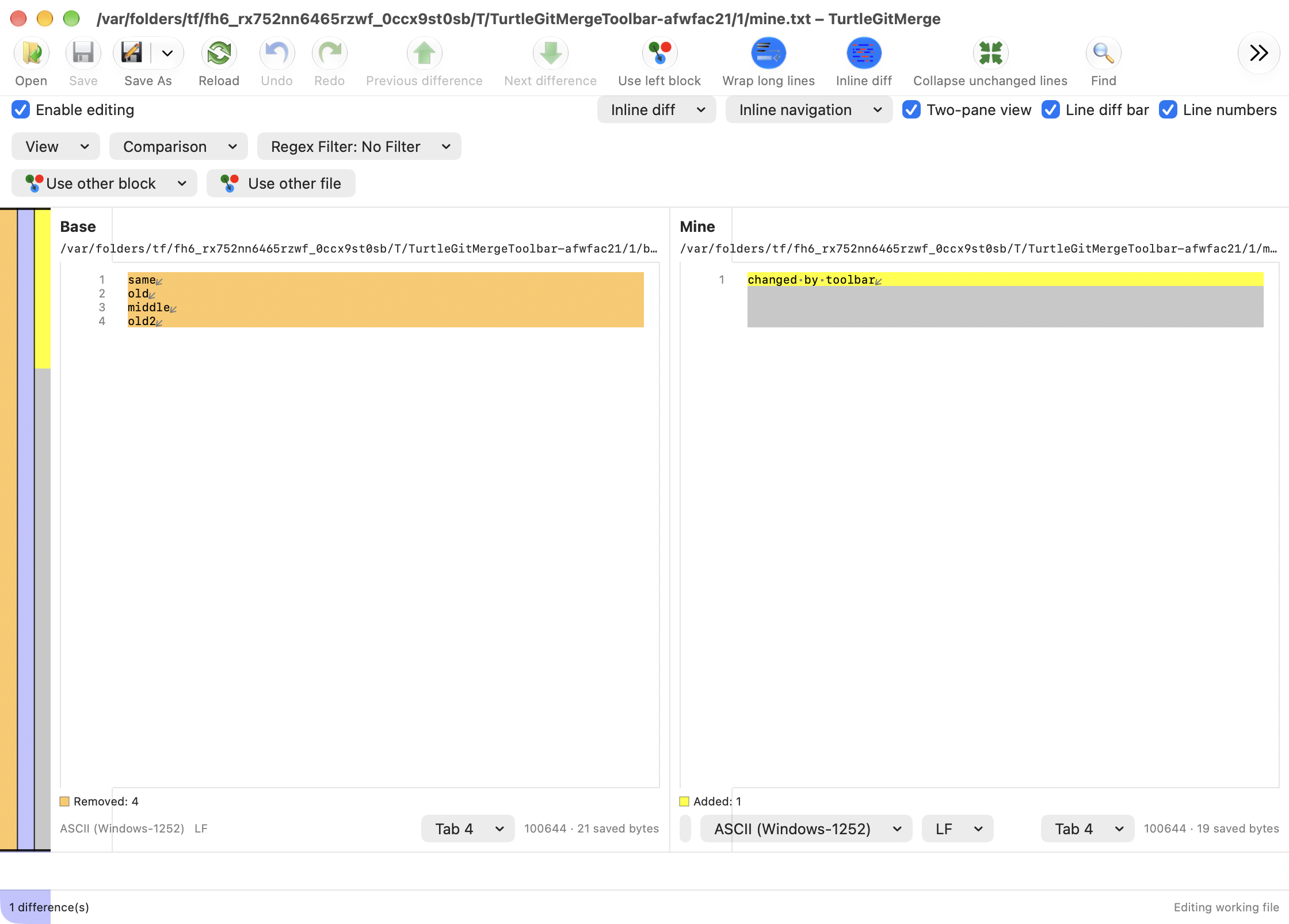Open the Comparison menu
The image size is (1289, 924).
point(178,146)
